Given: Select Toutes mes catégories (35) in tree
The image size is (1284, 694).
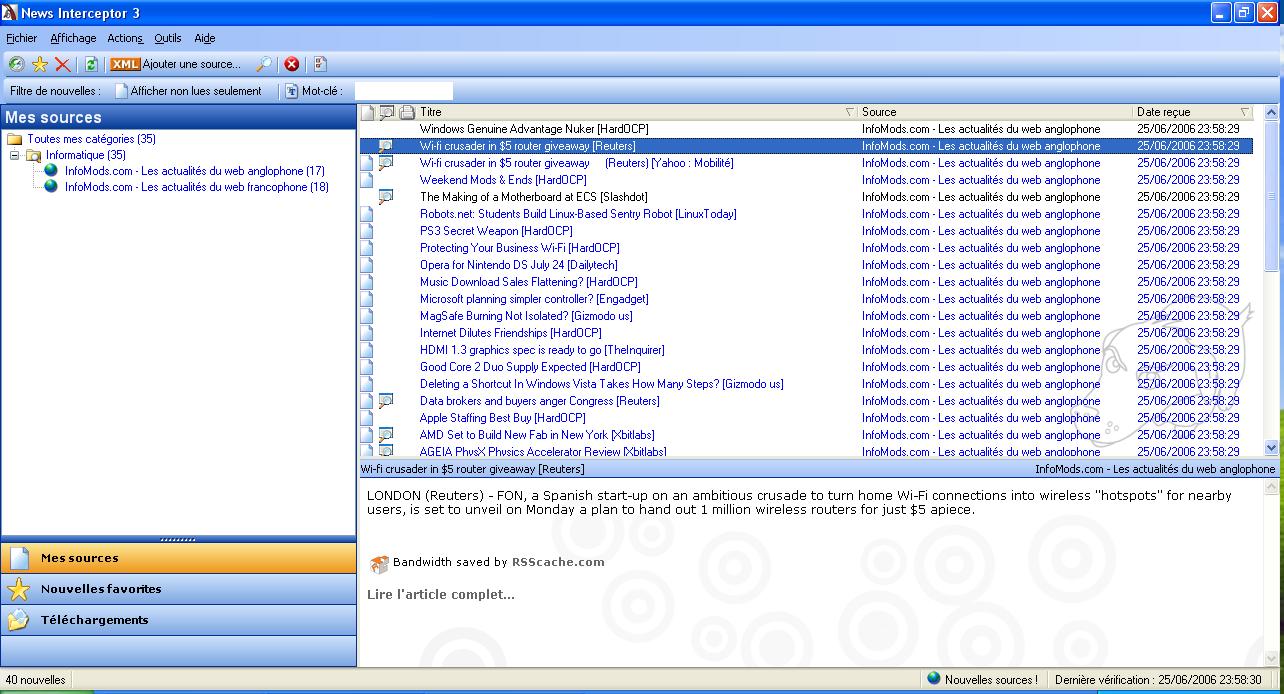Looking at the screenshot, I should [x=92, y=139].
